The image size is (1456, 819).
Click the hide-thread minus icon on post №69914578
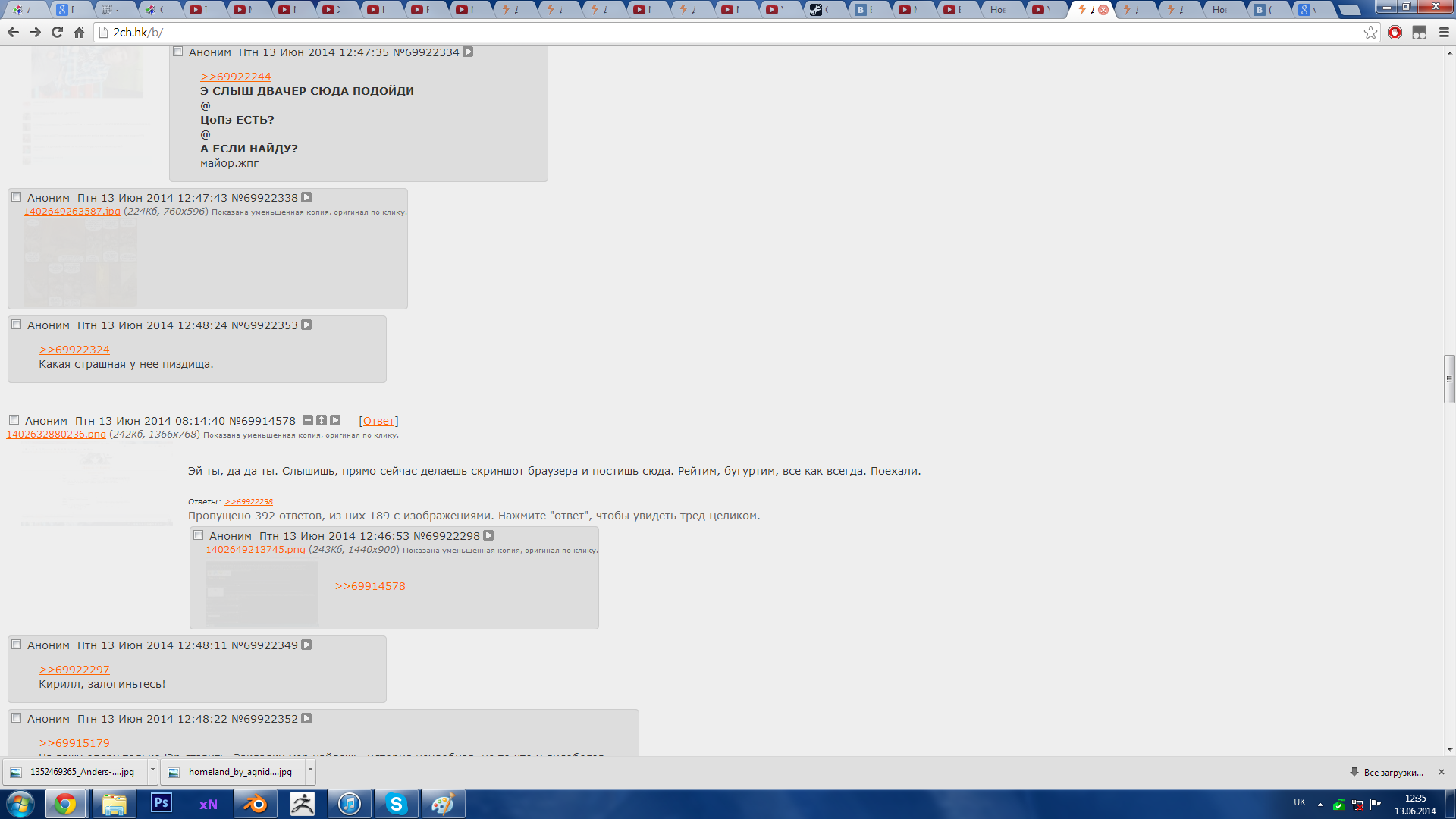(x=307, y=420)
